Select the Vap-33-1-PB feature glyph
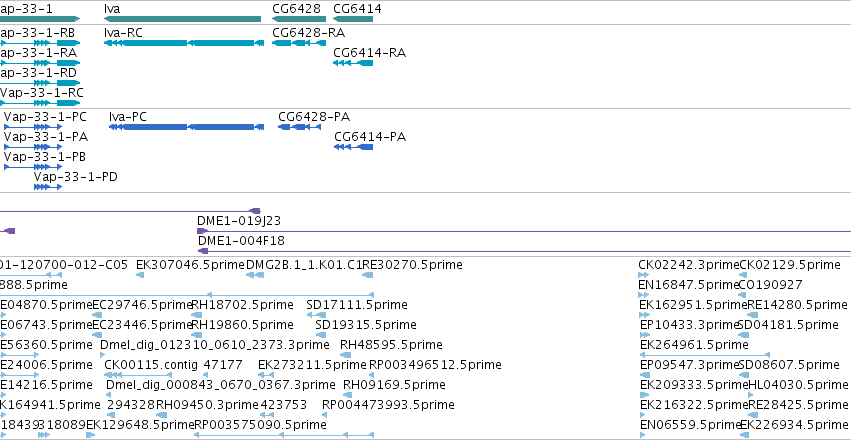 pyautogui.click(x=33, y=167)
